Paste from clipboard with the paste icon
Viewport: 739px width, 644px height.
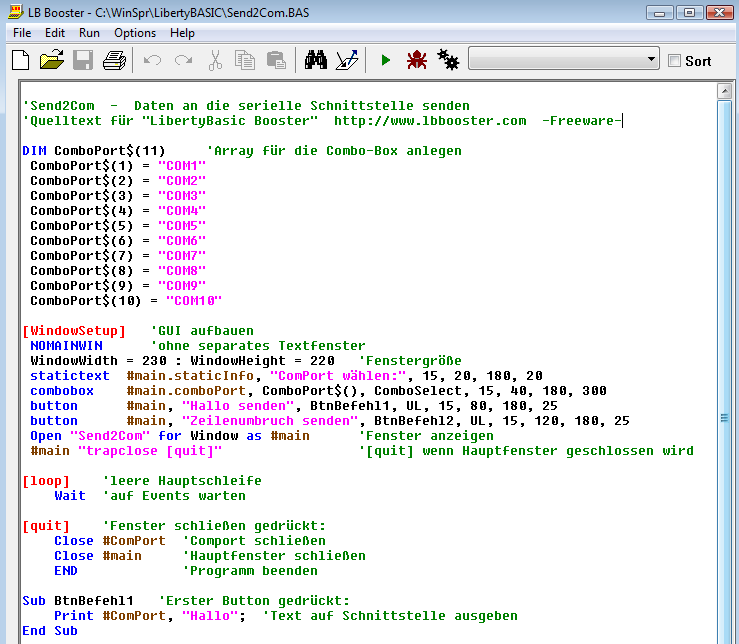pos(276,60)
